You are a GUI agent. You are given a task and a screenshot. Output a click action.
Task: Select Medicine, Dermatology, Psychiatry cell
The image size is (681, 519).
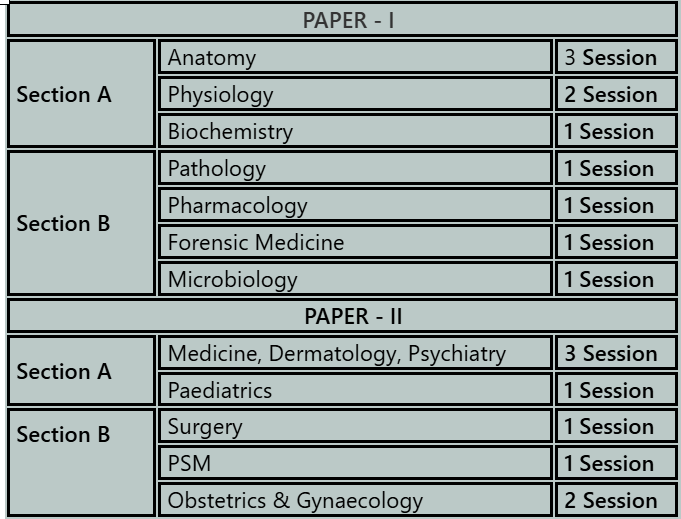tap(355, 353)
